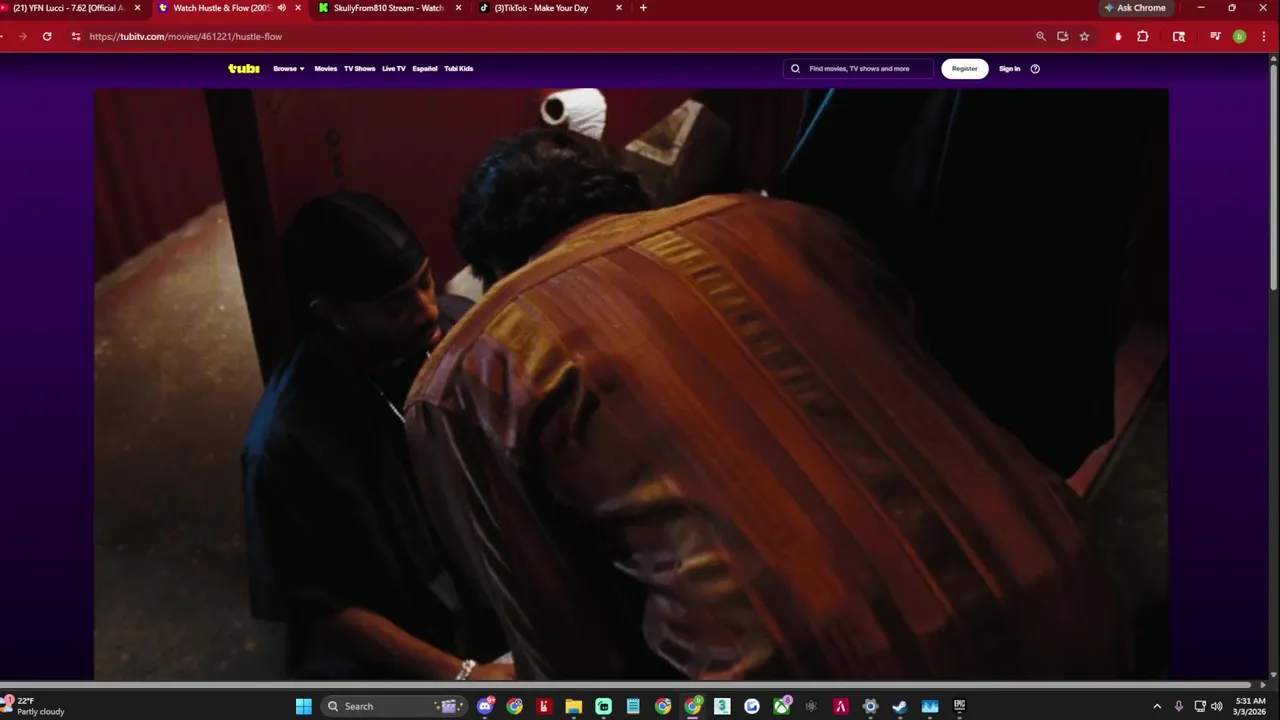Open Xbox app from taskbar
Viewport: 1280px width, 720px height.
782,706
